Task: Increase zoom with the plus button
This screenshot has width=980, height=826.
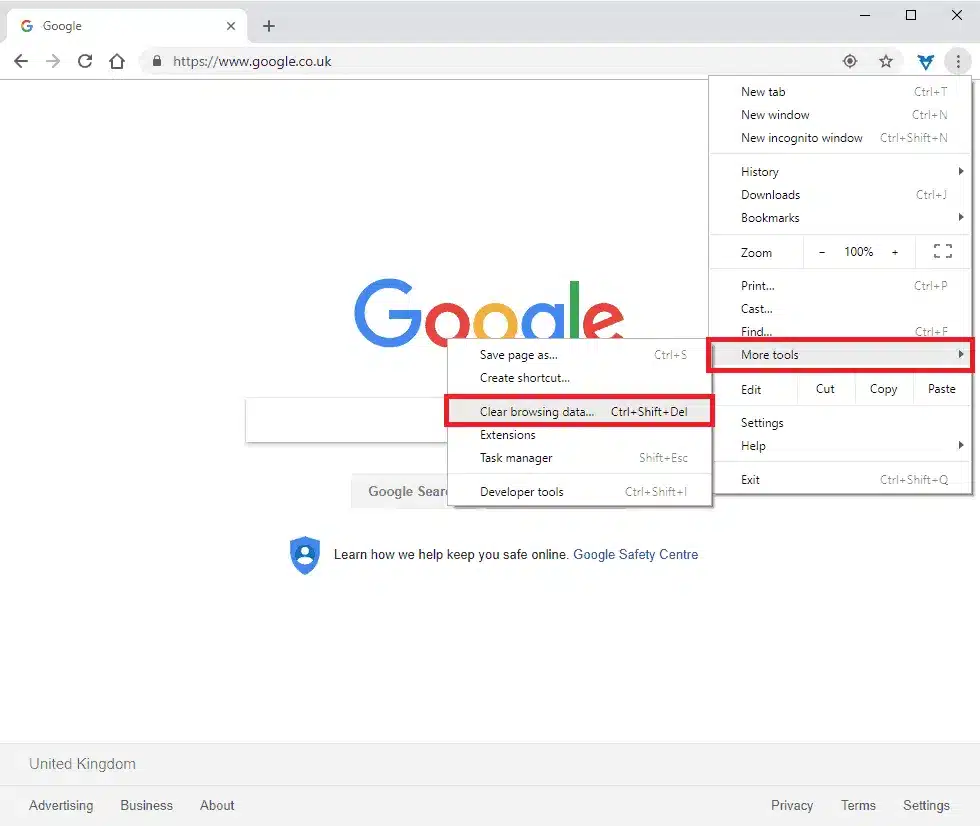Action: pos(895,252)
